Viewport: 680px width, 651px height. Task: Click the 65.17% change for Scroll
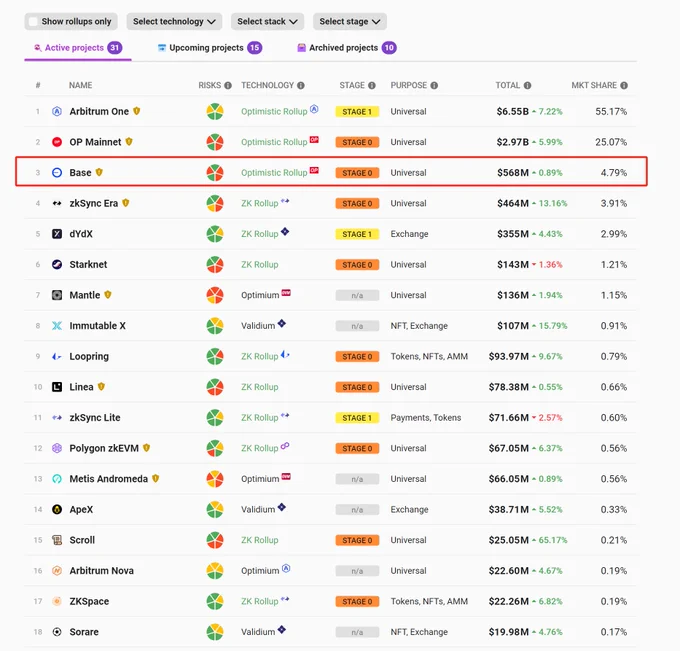click(553, 540)
